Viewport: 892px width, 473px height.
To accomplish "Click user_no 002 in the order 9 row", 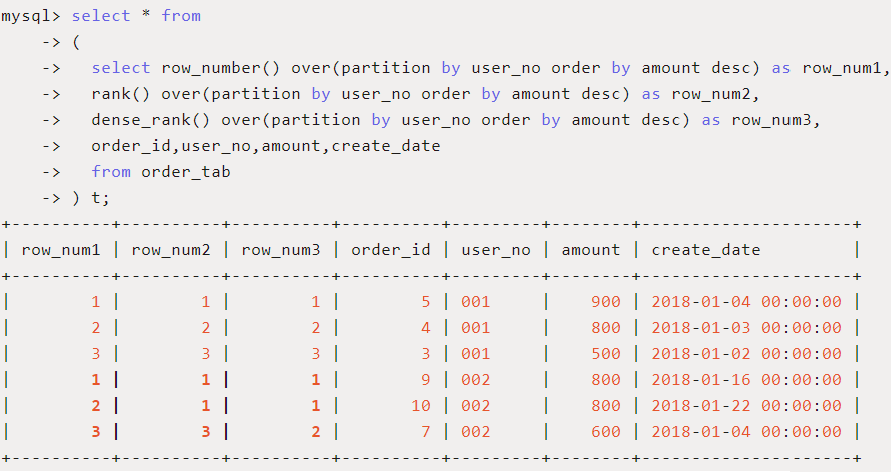I will coord(476,380).
